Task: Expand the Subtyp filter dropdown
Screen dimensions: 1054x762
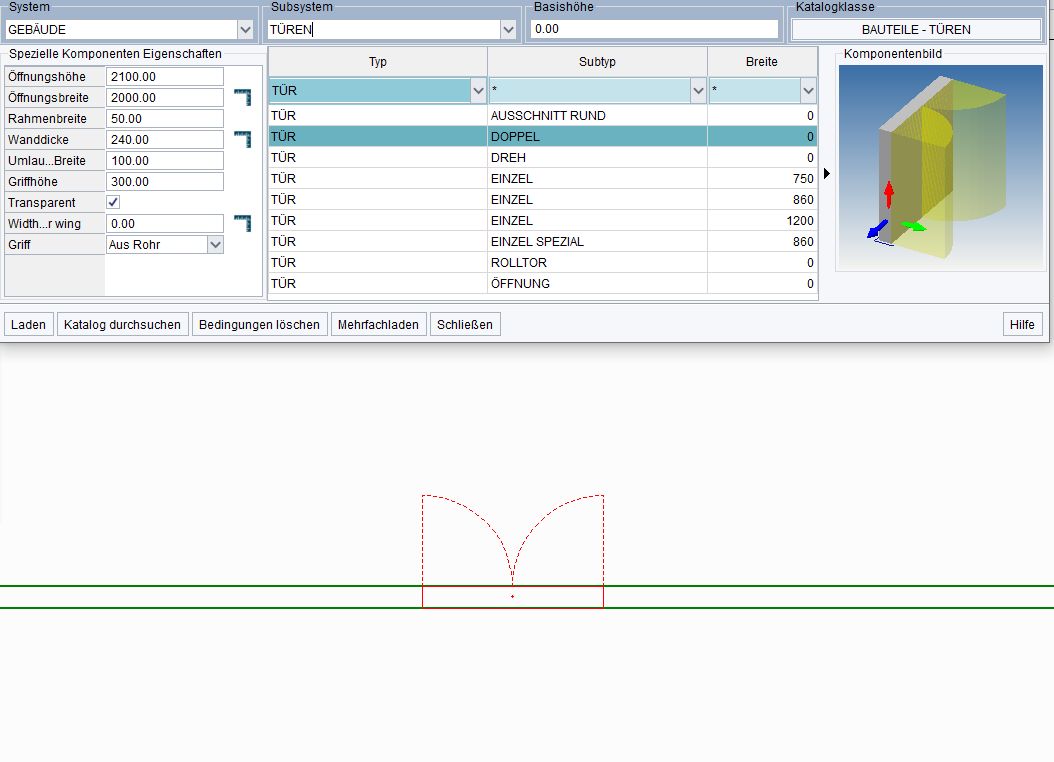Action: (x=698, y=91)
